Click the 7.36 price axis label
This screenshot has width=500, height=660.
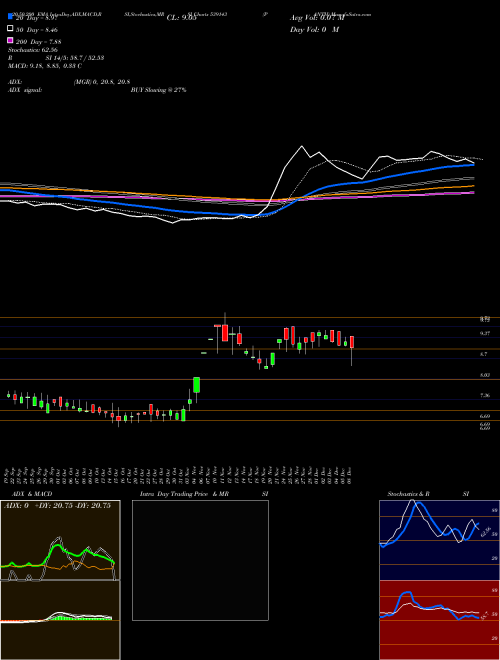point(485,395)
